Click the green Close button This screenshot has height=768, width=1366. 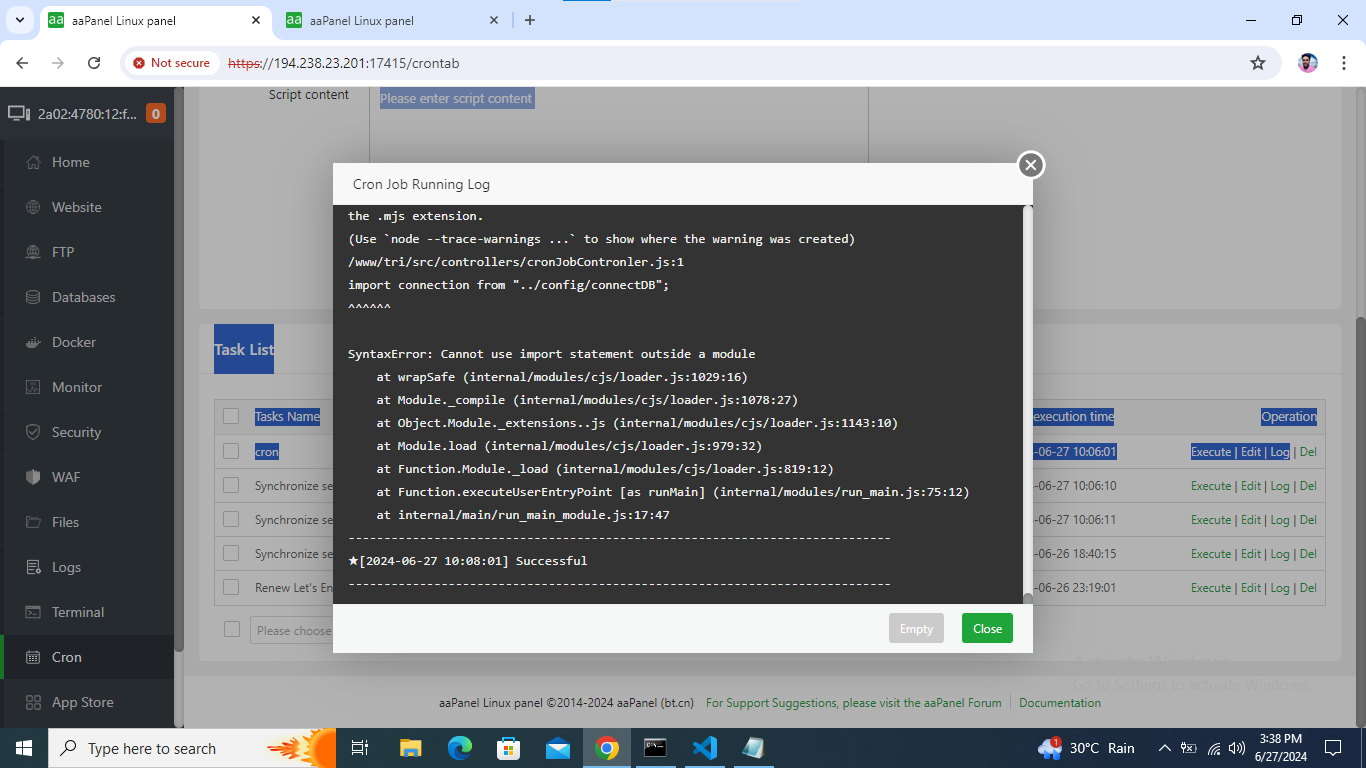pyautogui.click(x=987, y=628)
